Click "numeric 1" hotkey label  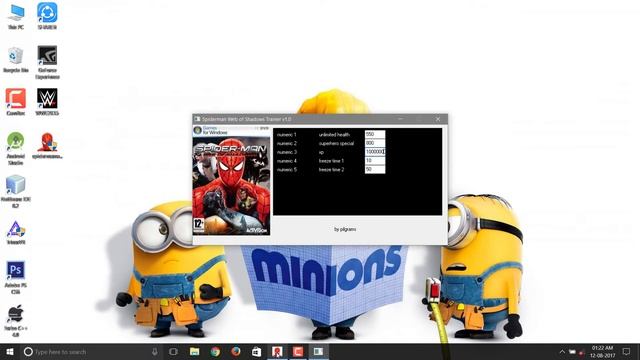pyautogui.click(x=287, y=135)
